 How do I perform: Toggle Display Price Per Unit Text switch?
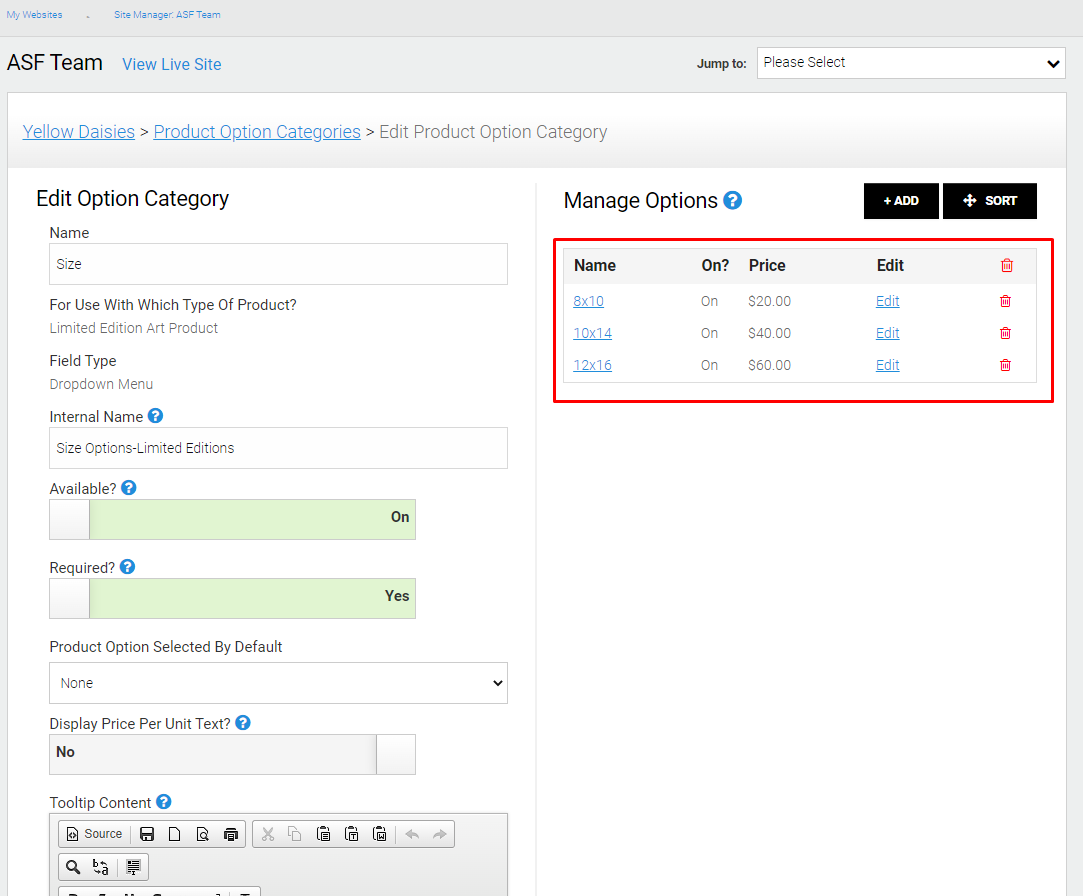[x=232, y=754]
